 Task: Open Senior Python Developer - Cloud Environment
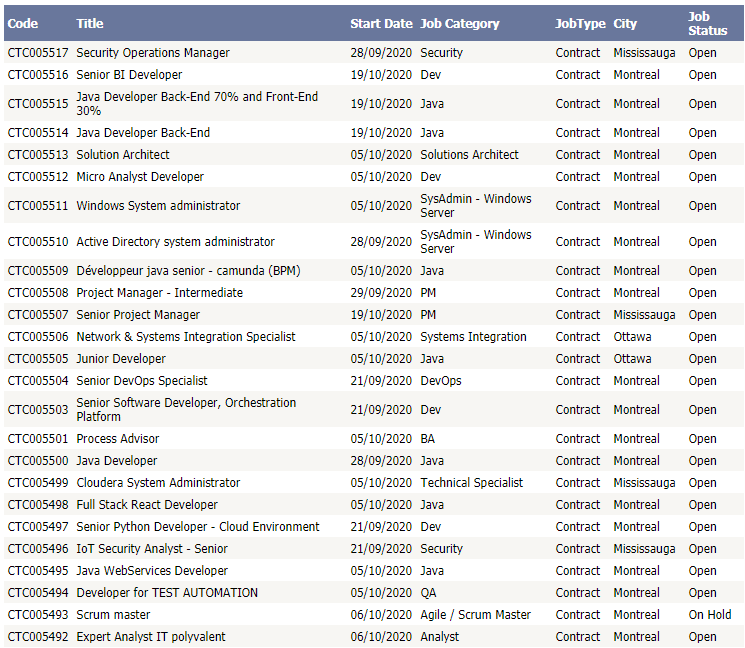tap(198, 527)
